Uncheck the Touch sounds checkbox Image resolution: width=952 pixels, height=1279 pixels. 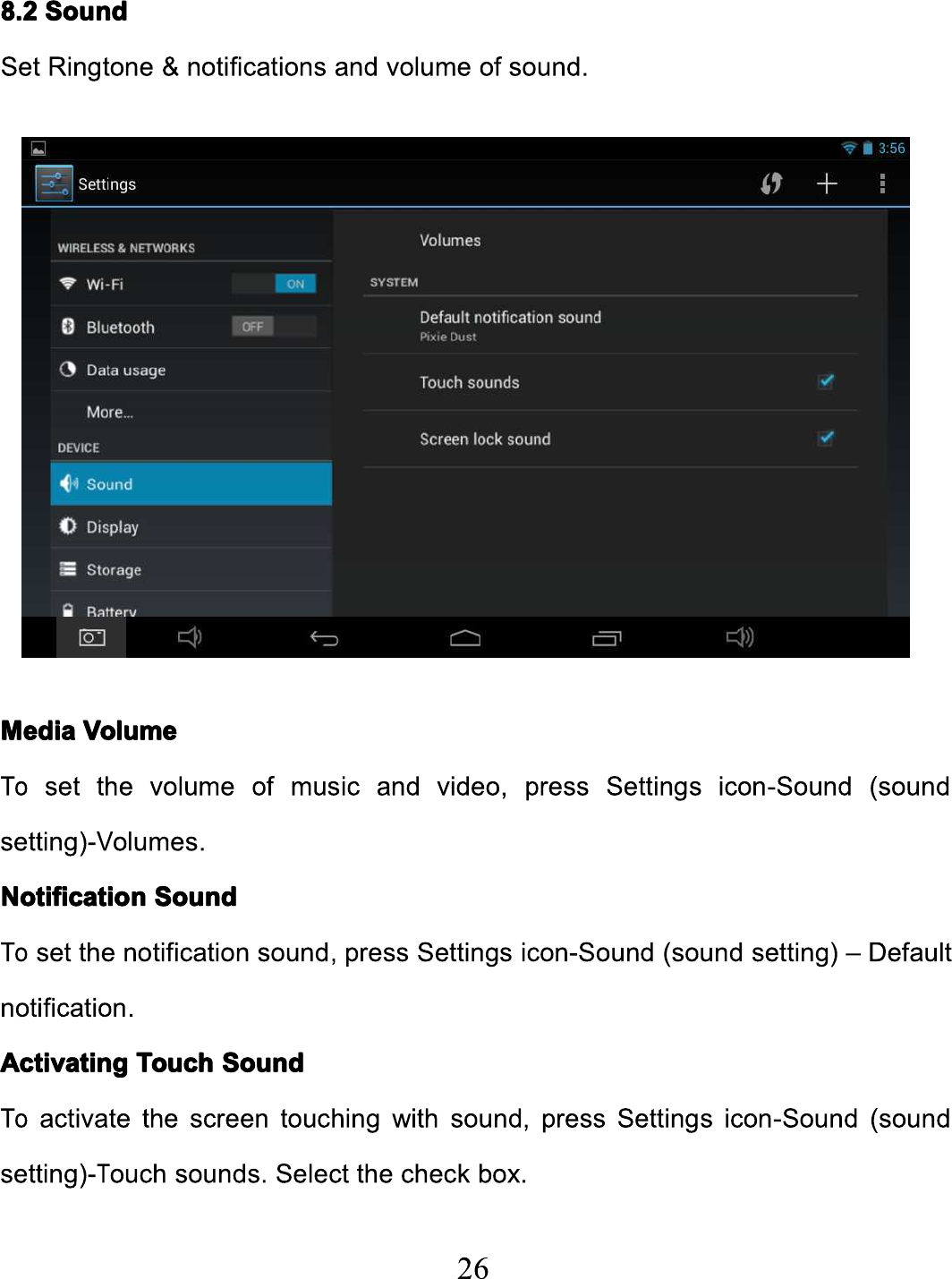(826, 381)
